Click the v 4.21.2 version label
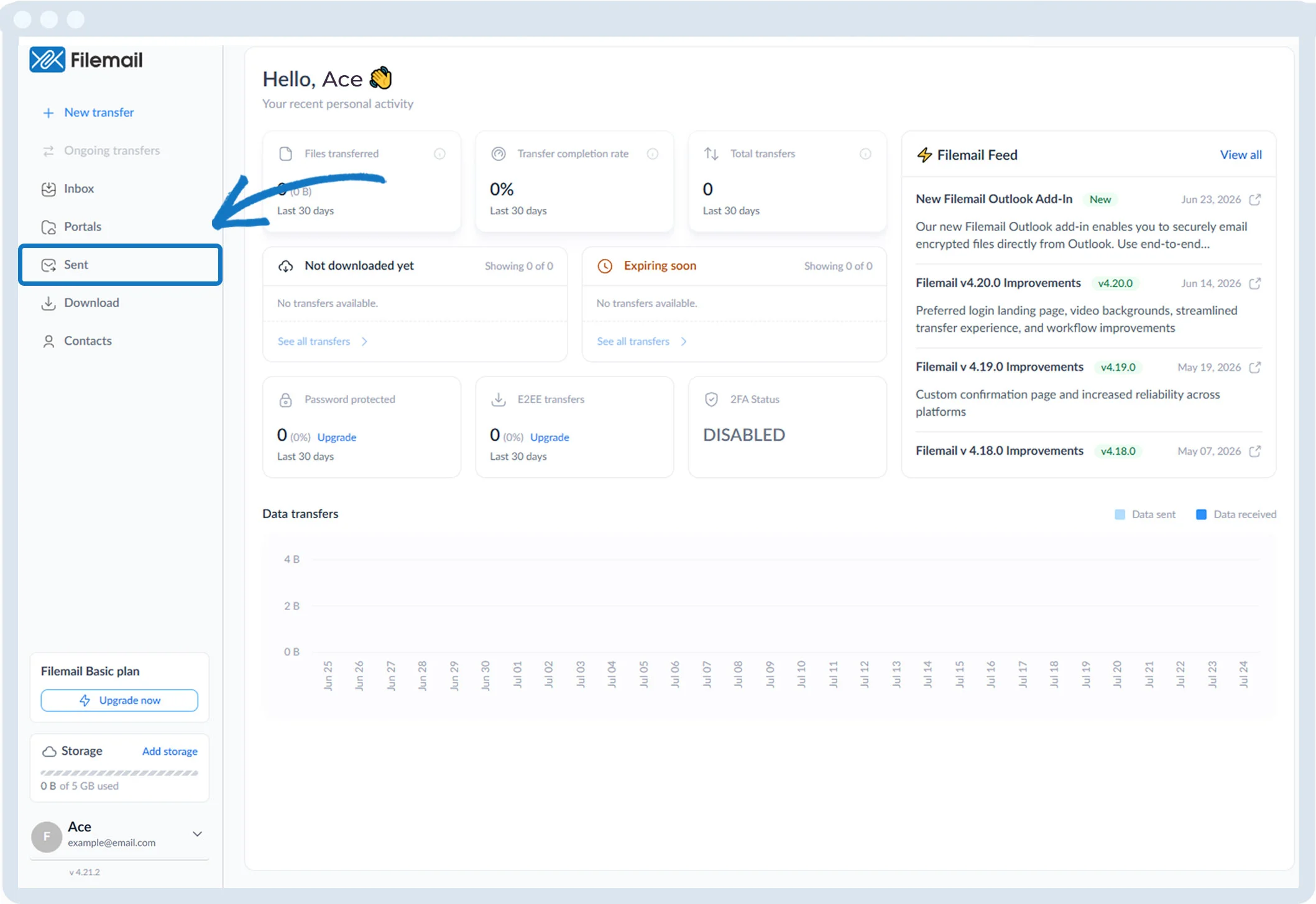Screen dimensions: 1316x904 85,872
